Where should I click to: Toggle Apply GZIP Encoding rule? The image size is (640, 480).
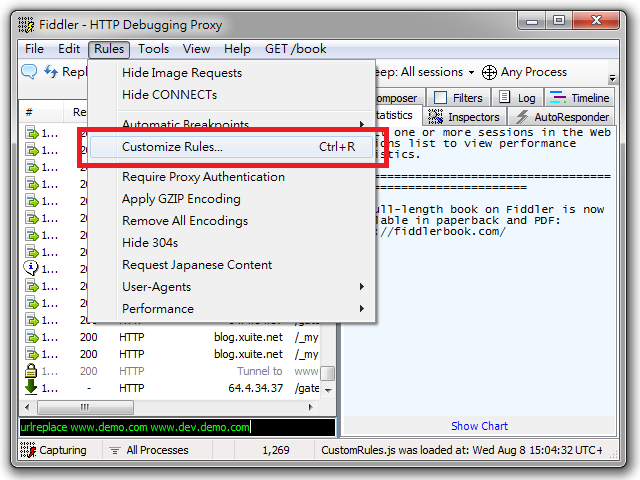[231, 199]
